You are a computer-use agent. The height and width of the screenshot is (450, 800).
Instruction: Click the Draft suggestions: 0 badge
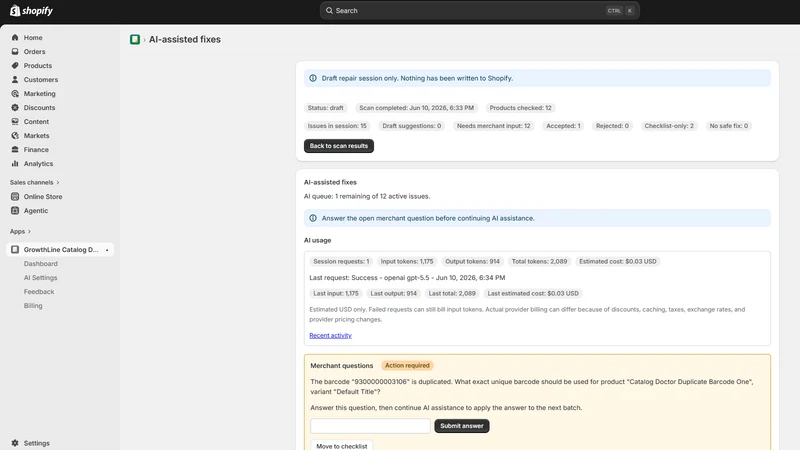[x=412, y=126]
